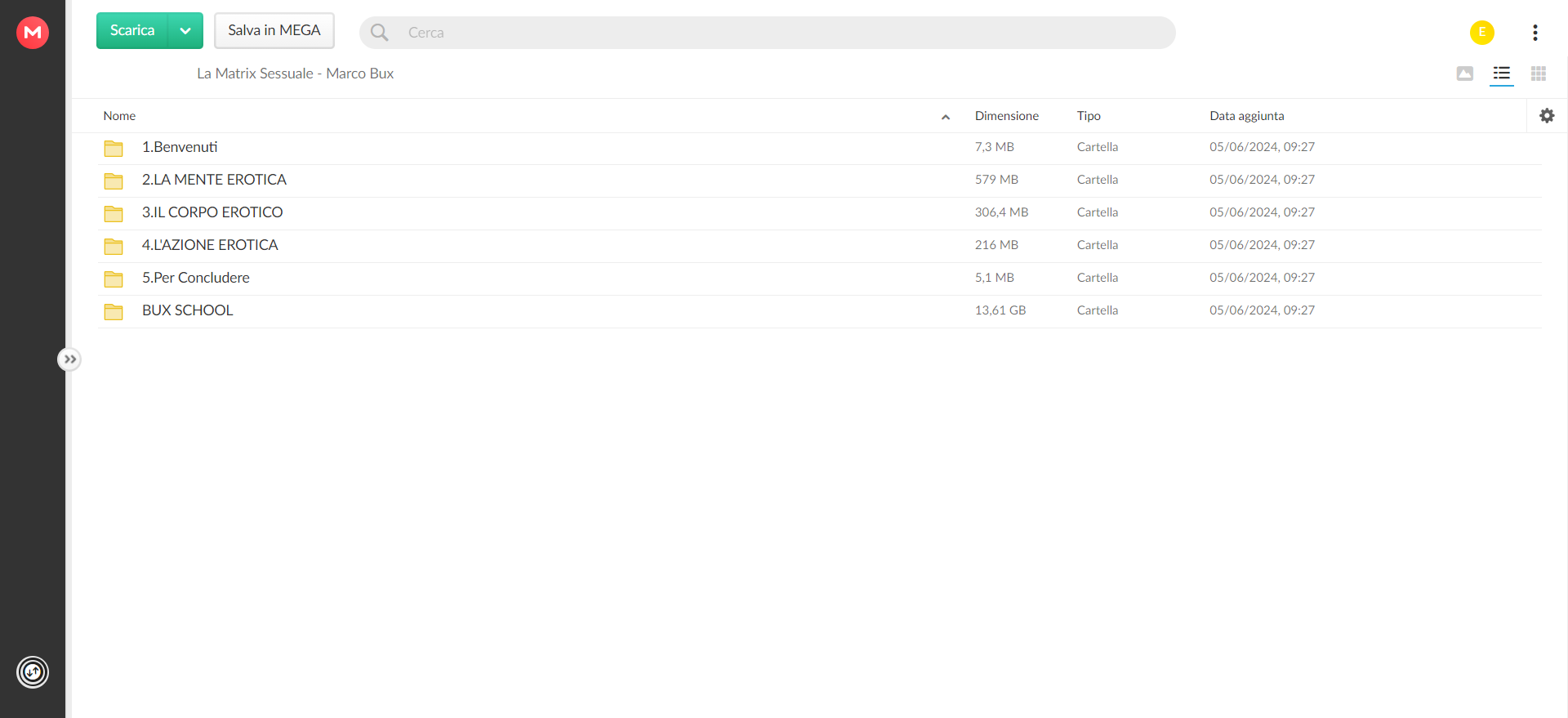Open the transfers manager icon in sidebar
Image resolution: width=1568 pixels, height=718 pixels.
(33, 672)
